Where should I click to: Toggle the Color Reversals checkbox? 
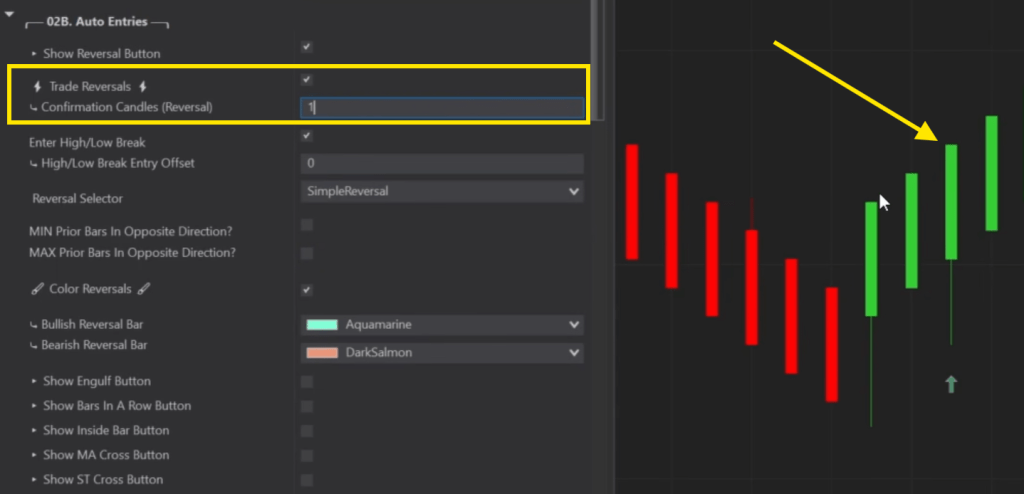coord(307,290)
